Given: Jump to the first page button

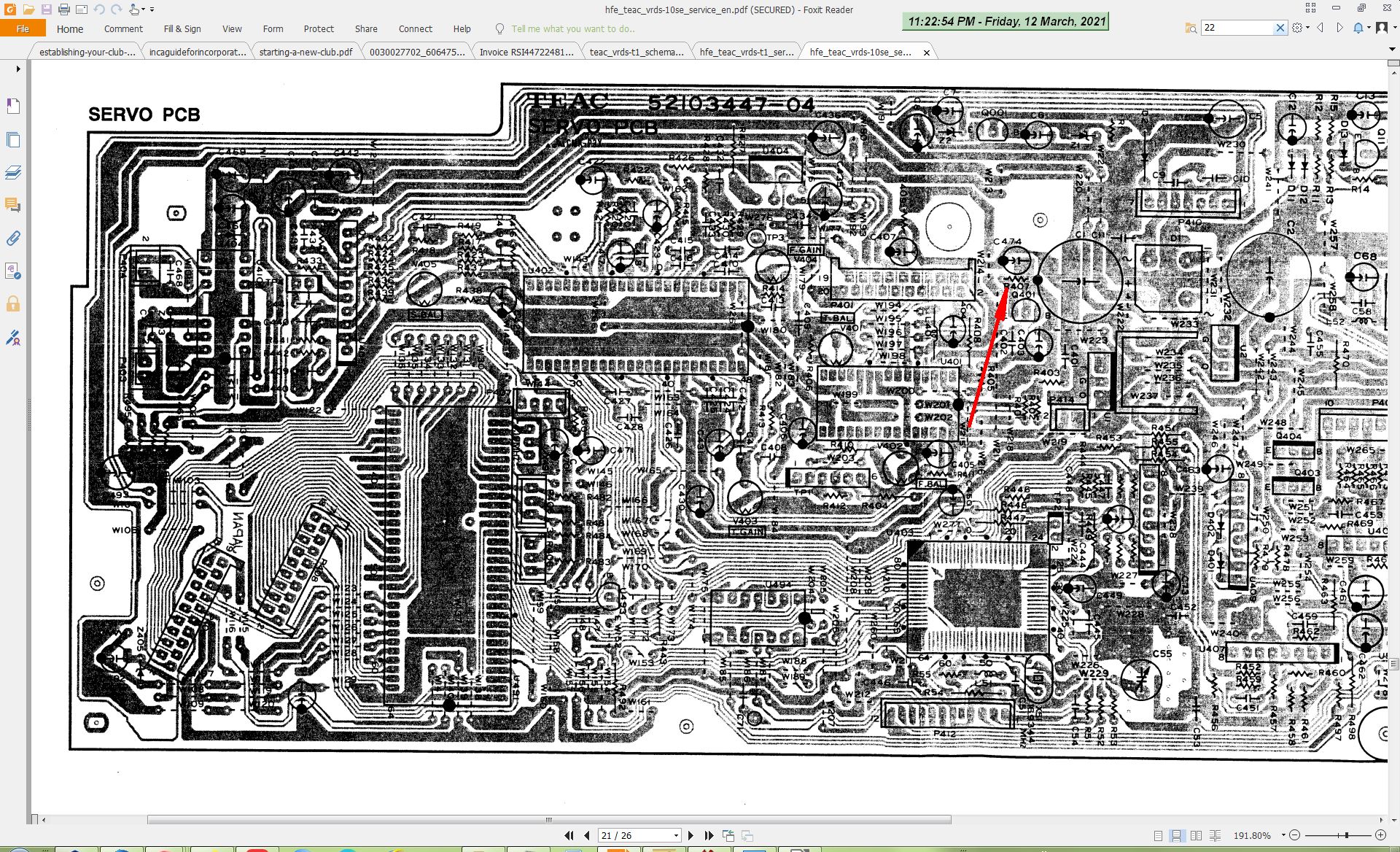Looking at the screenshot, I should tap(569, 835).
